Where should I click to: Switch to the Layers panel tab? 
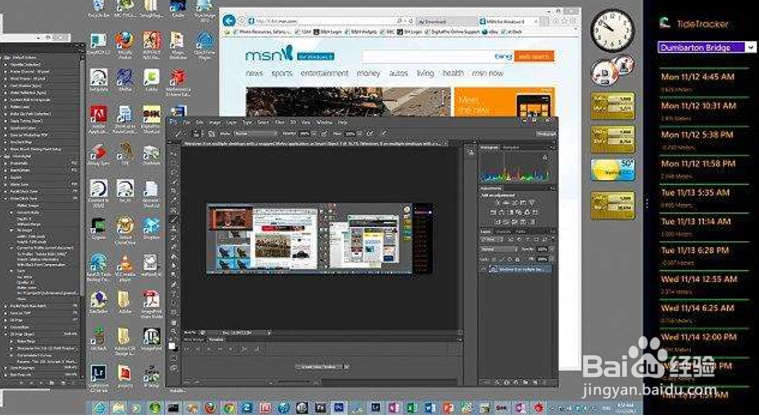click(x=486, y=232)
